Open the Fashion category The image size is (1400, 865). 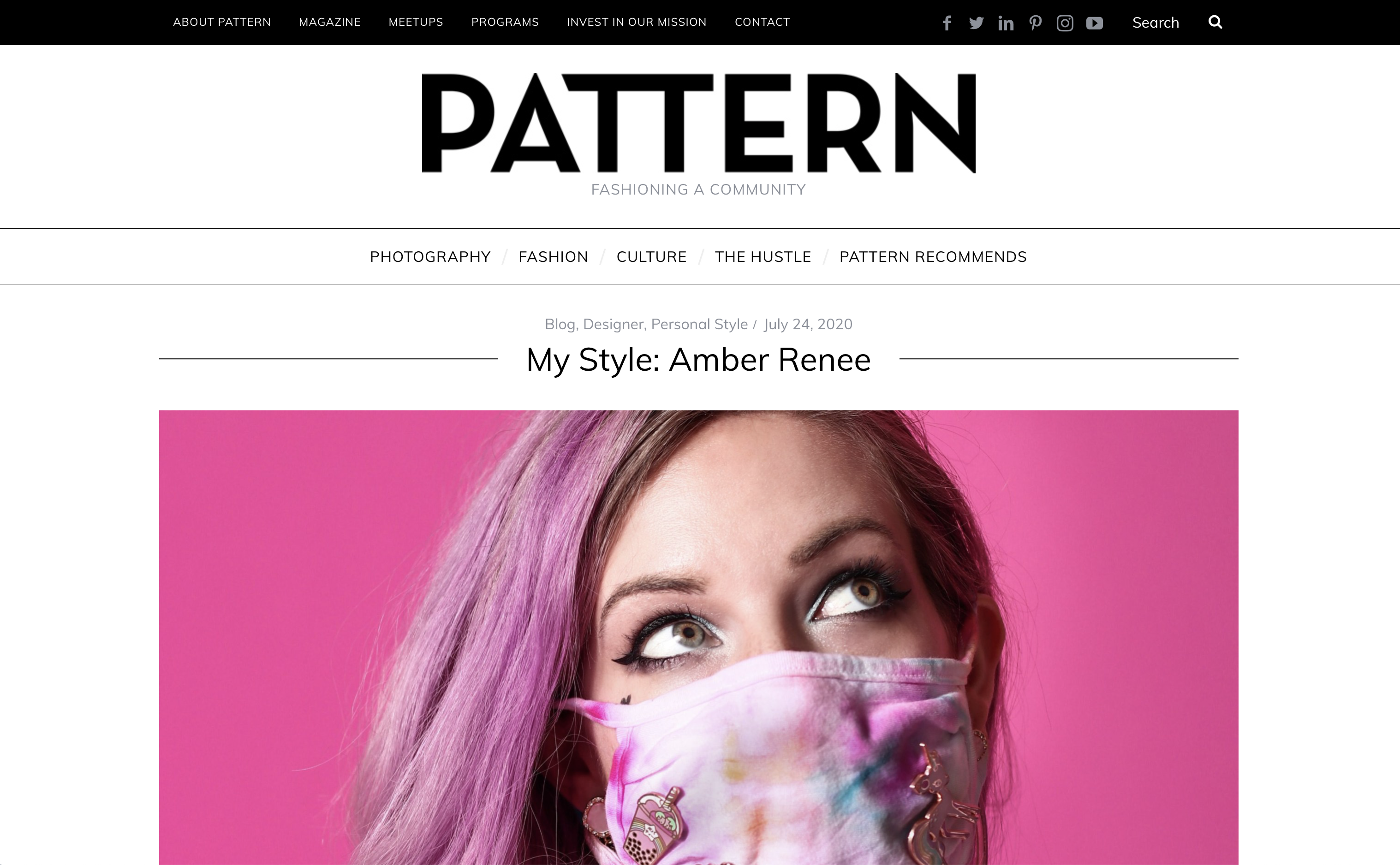(x=553, y=256)
